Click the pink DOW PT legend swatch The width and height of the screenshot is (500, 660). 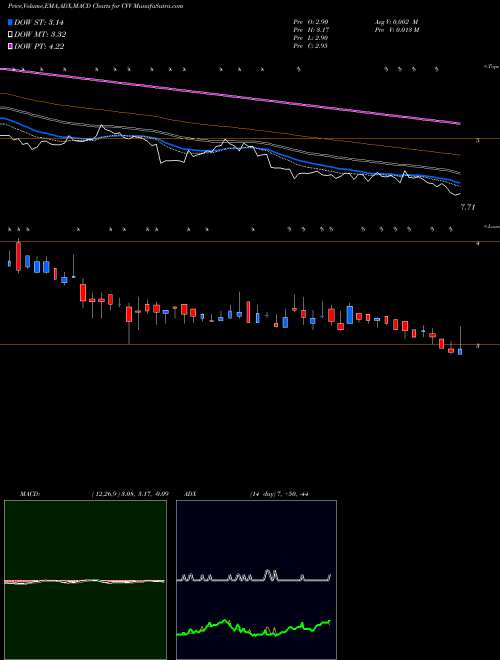[11, 46]
